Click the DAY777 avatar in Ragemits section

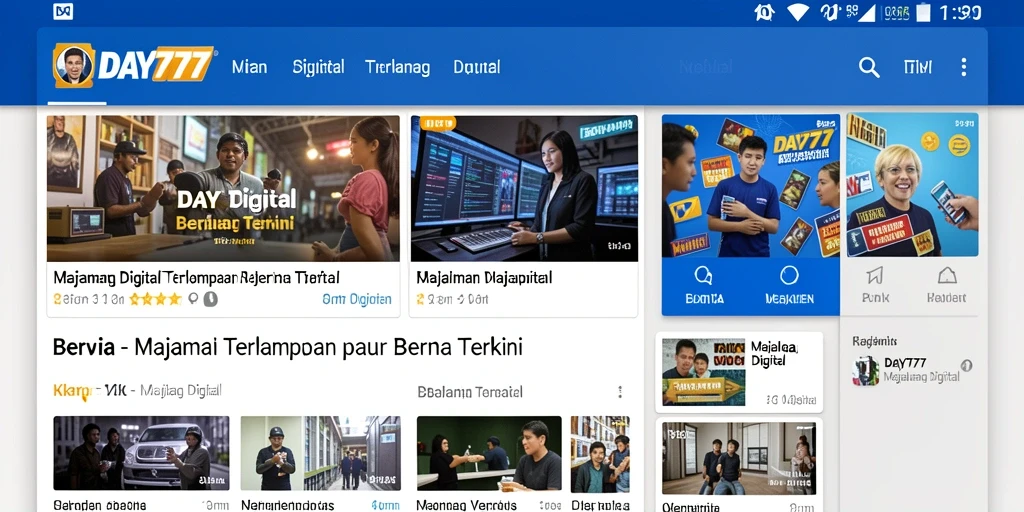(x=865, y=370)
